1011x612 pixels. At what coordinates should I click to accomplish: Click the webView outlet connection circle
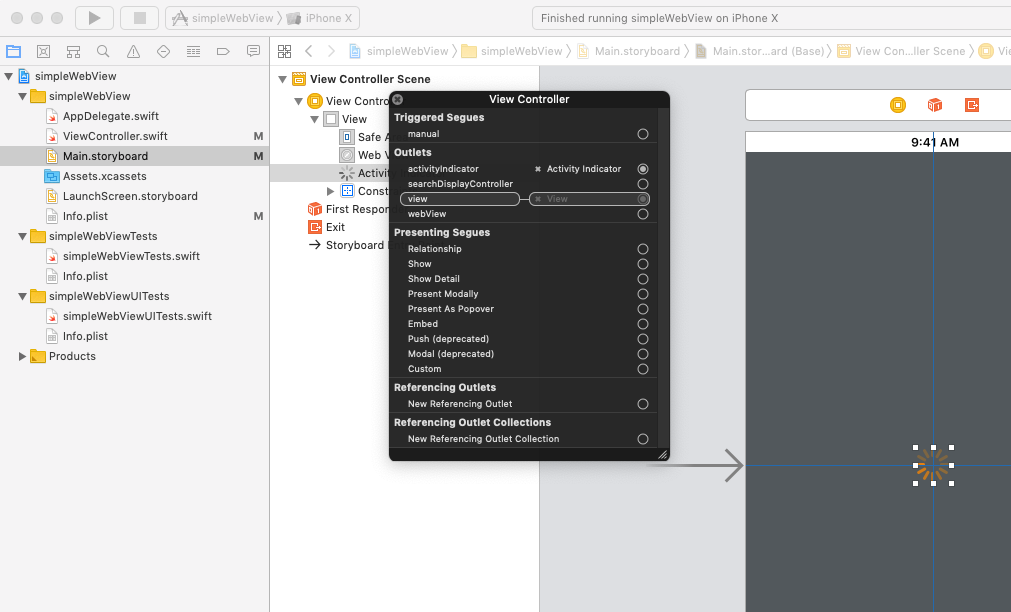[643, 214]
